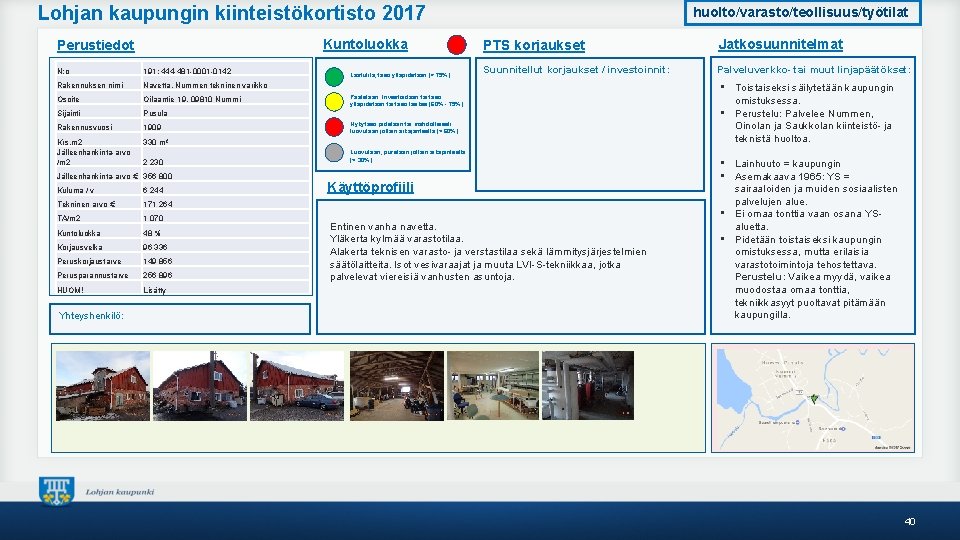
Task: Click the slide title Lohjan kaupungin kiinteistökortisto 2017
Action: (x=231, y=13)
